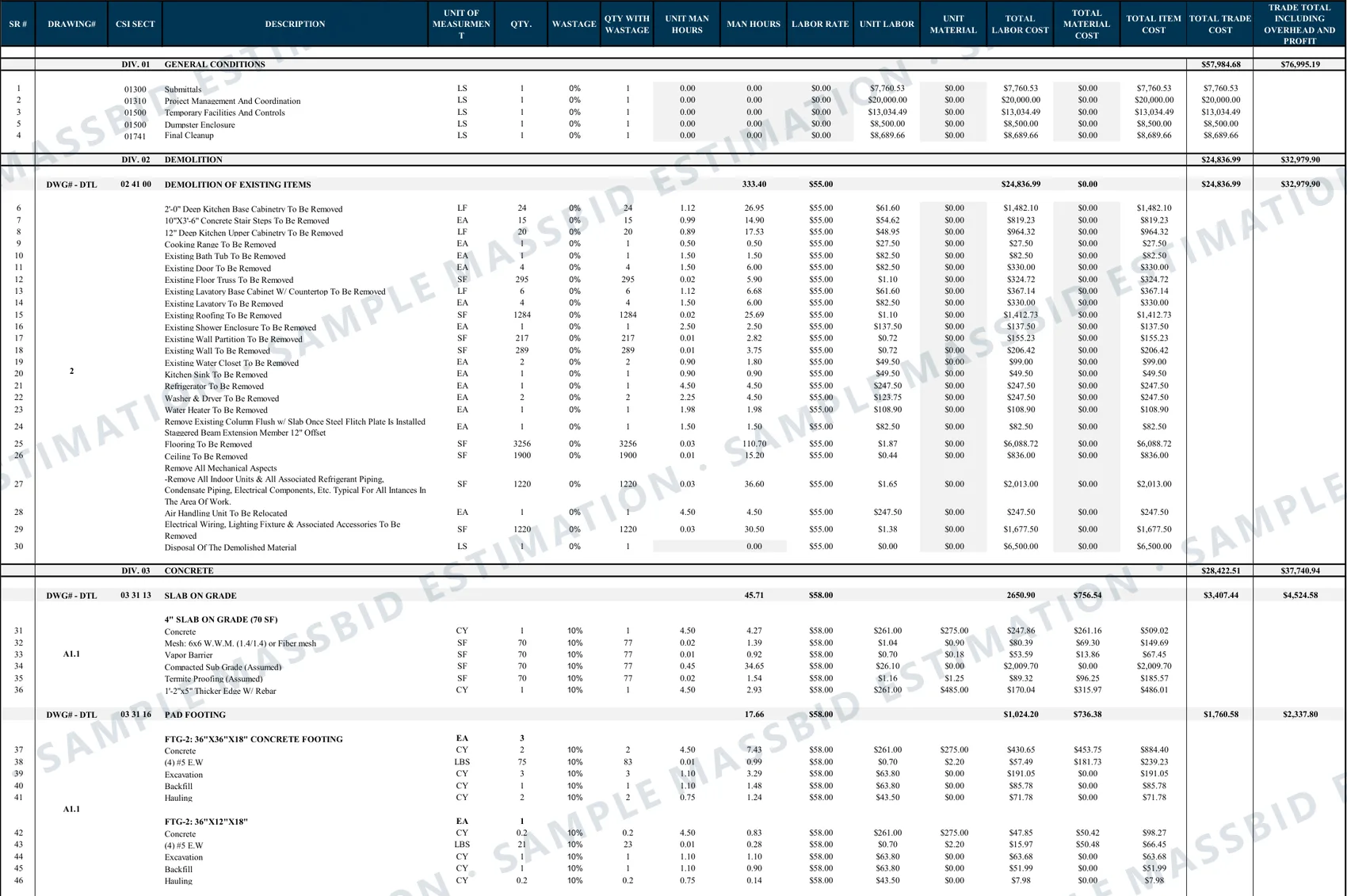The width and height of the screenshot is (1347, 896).
Task: Select the "UNIT LABOR" column header
Action: coord(887,25)
